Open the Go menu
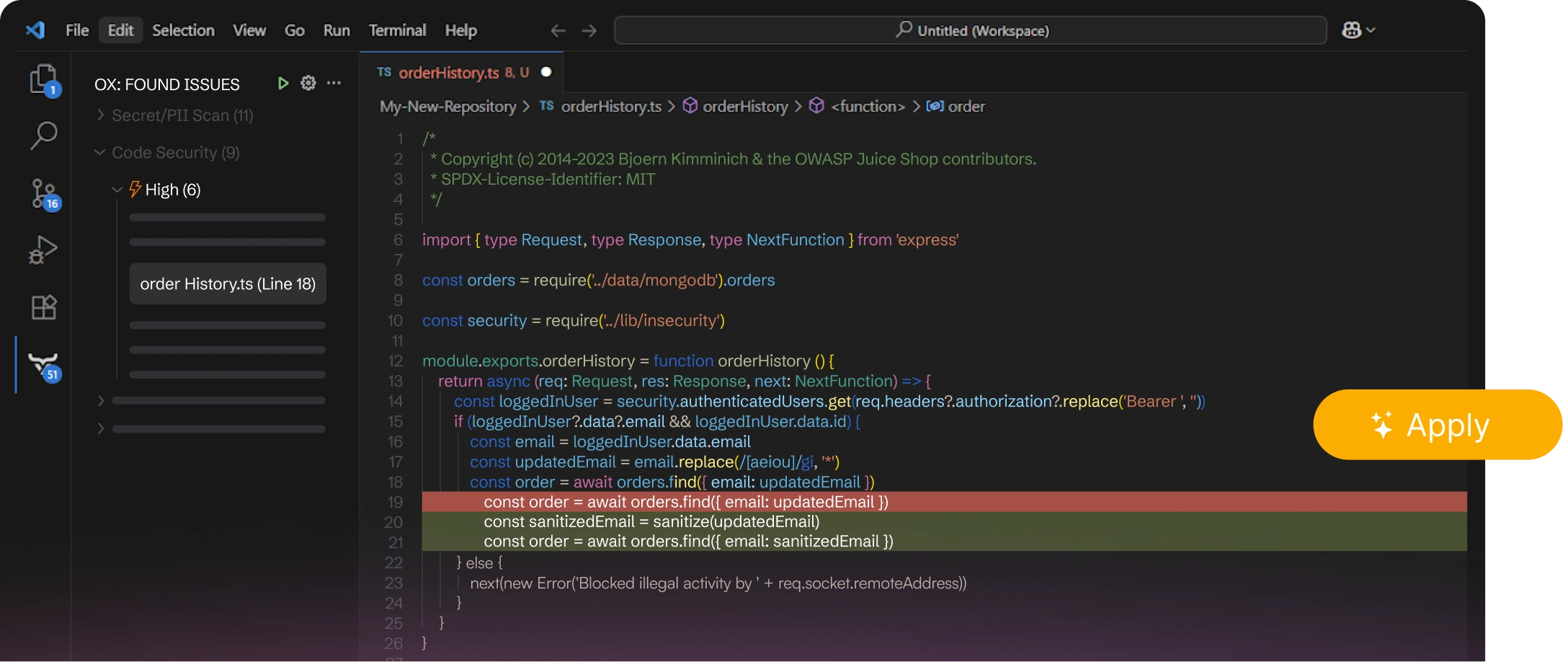 click(x=294, y=30)
